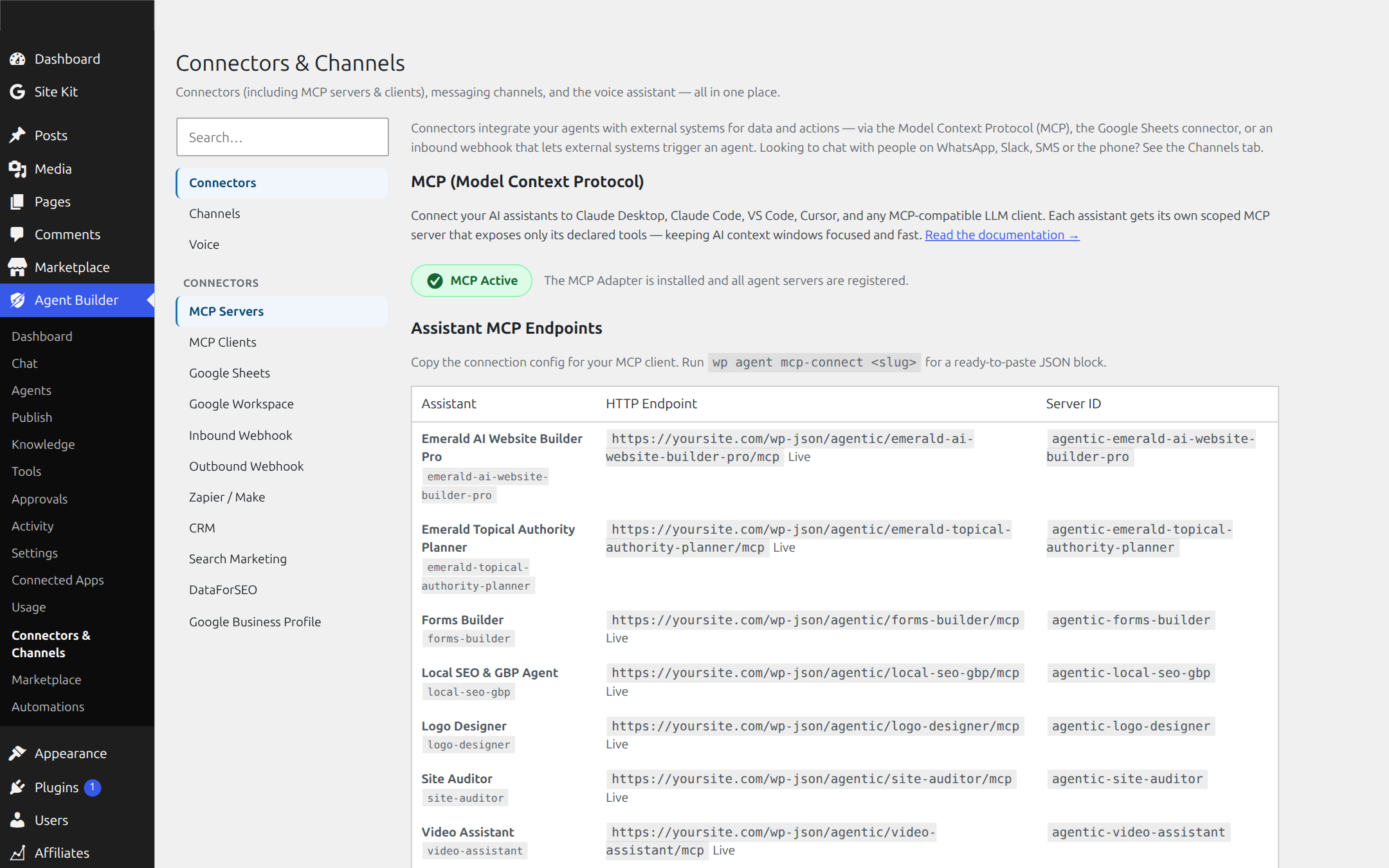
Task: Open the Tools submenu item
Action: [x=26, y=472]
